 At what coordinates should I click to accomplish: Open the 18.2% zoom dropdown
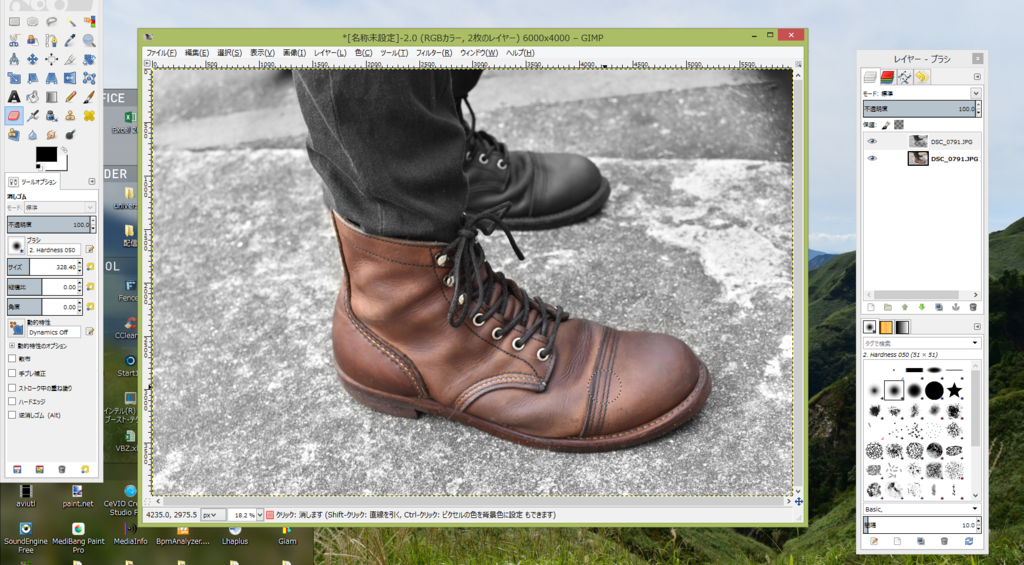[260, 515]
